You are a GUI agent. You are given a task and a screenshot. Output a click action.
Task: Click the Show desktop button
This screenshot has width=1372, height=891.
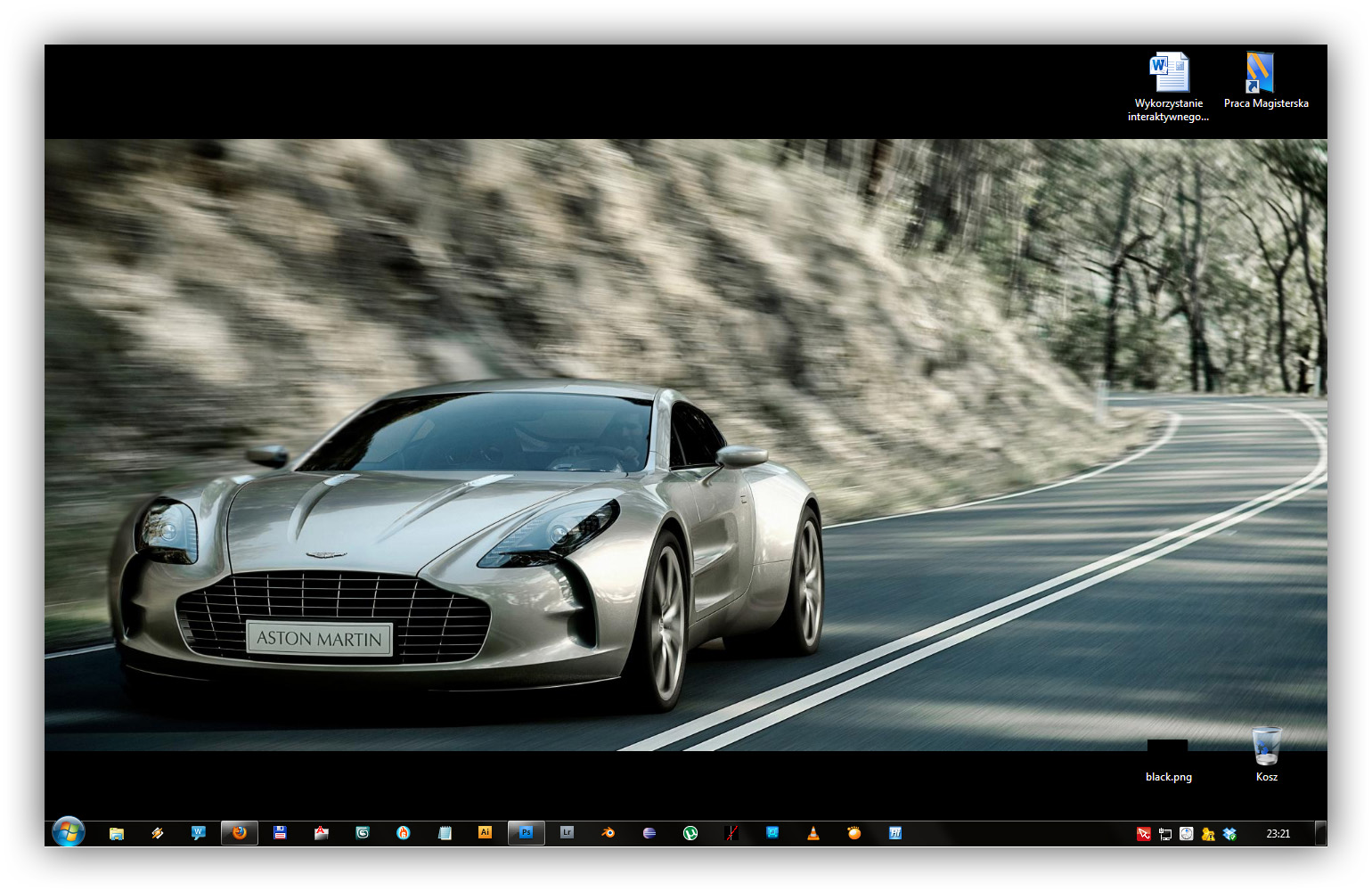coord(1320,834)
